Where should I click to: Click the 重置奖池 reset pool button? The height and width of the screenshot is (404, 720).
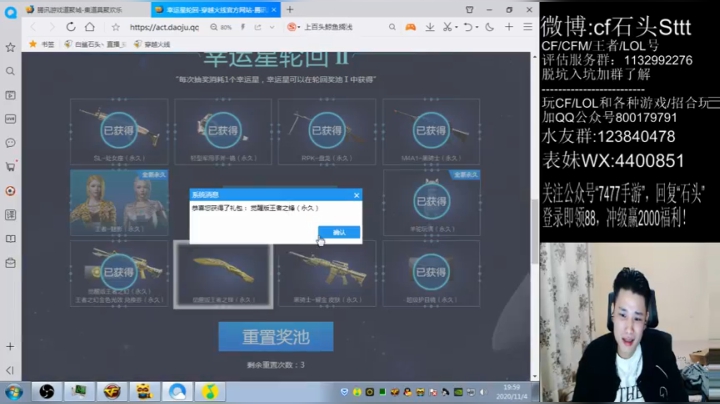point(276,337)
